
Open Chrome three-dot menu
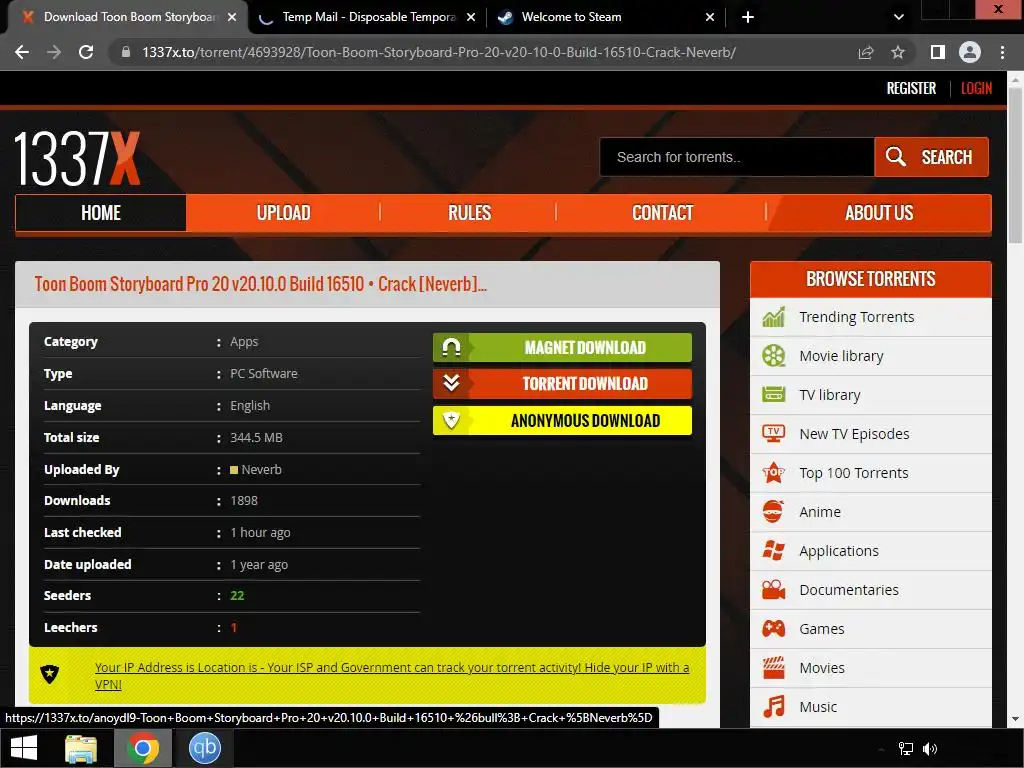pyautogui.click(x=1002, y=52)
